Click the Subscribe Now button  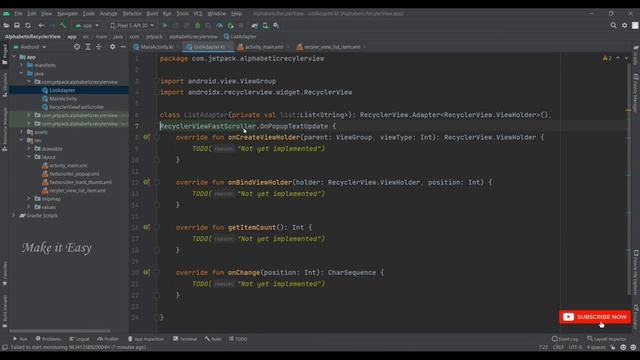coord(595,317)
